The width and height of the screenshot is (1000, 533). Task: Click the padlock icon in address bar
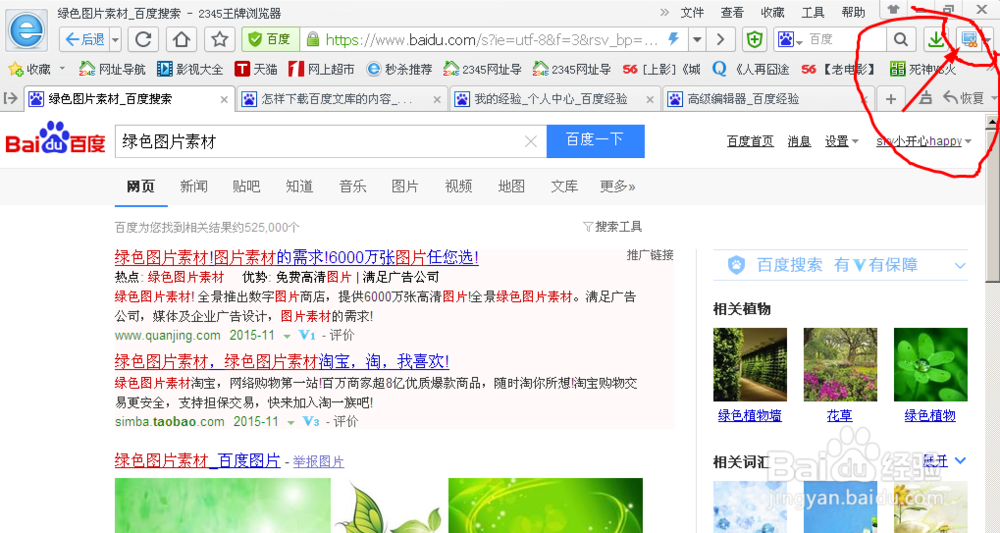312,40
